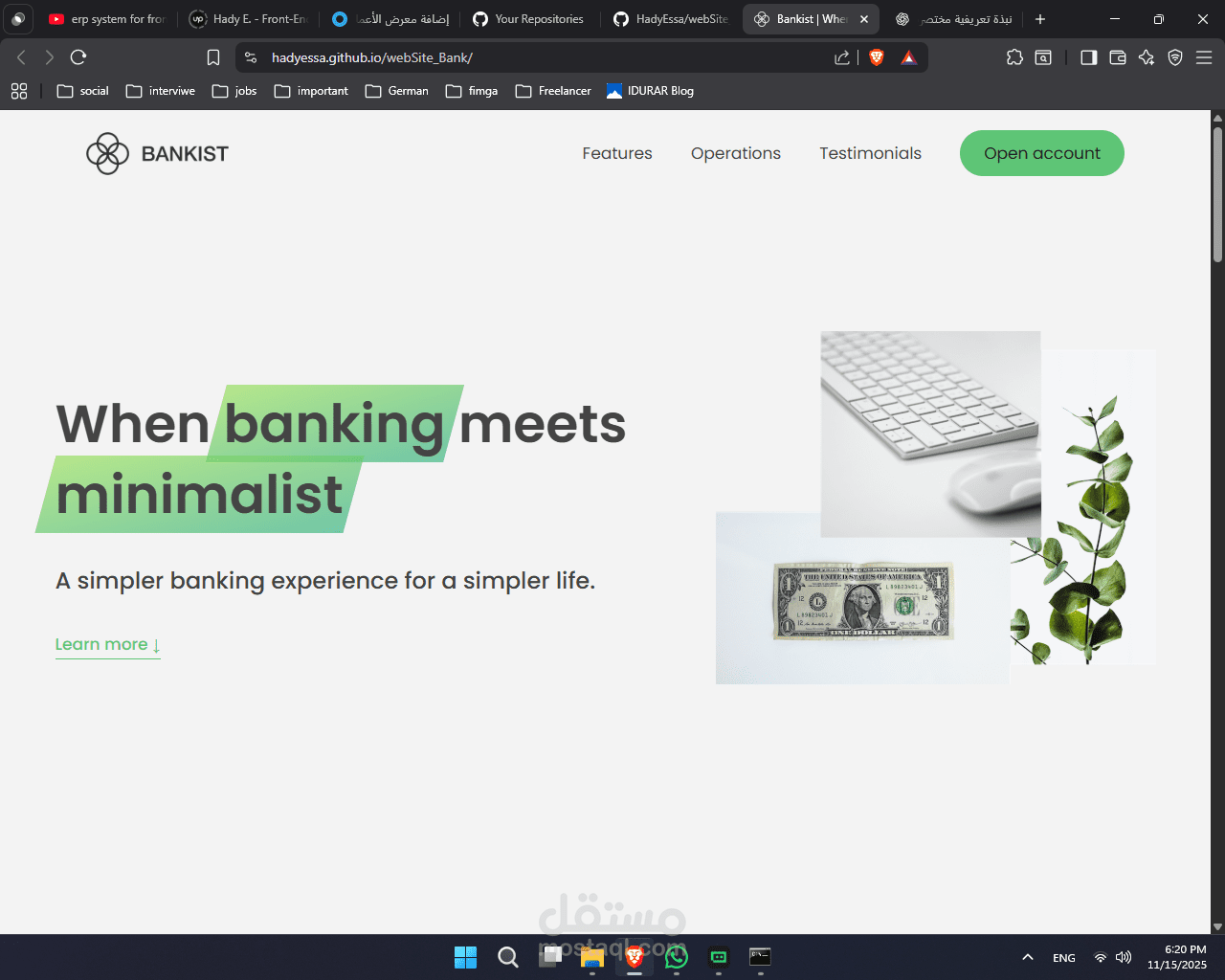This screenshot has width=1225, height=980.
Task: Click the search tabs icon
Action: (1042, 57)
